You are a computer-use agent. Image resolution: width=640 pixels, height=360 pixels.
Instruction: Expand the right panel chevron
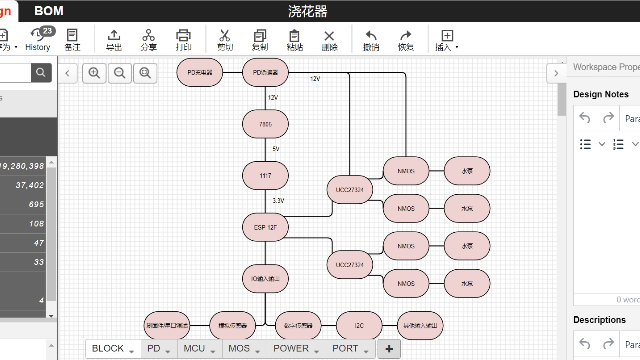tap(556, 73)
